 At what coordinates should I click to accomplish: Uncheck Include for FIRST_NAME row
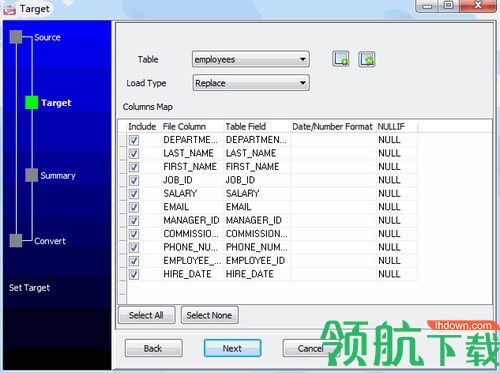coord(134,167)
